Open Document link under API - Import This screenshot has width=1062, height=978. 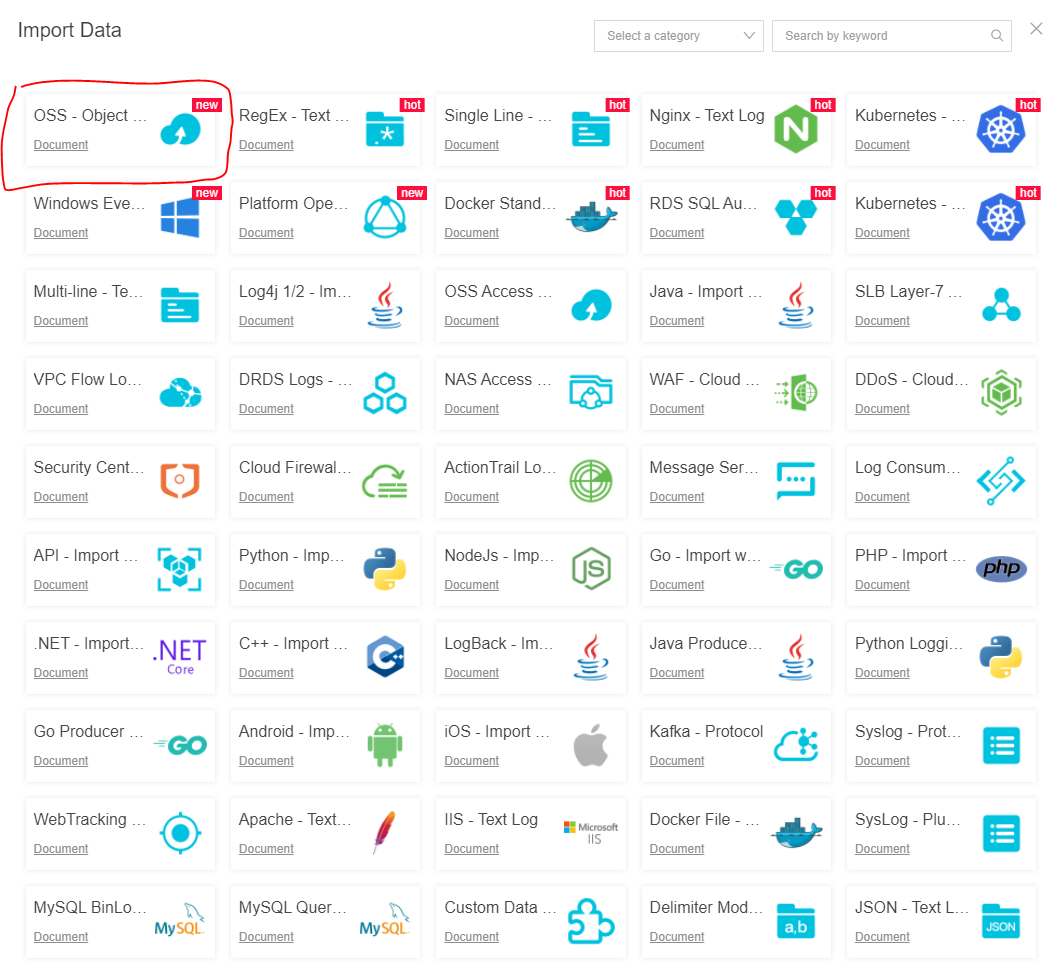[x=61, y=585]
